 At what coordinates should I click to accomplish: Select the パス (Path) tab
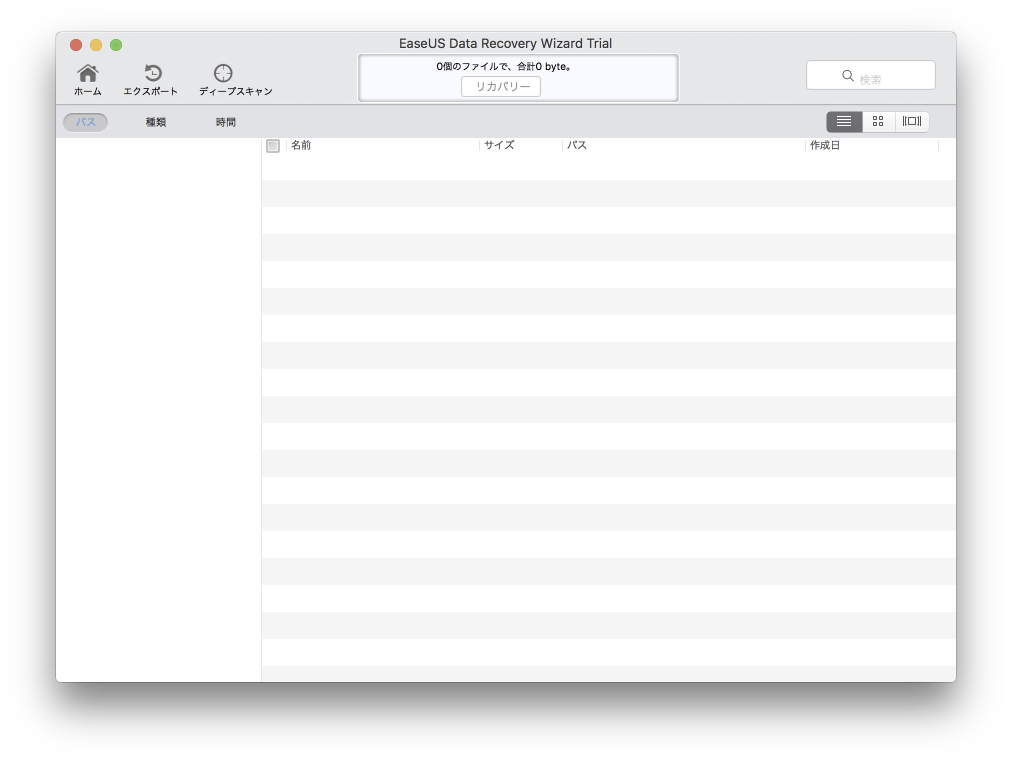(85, 122)
